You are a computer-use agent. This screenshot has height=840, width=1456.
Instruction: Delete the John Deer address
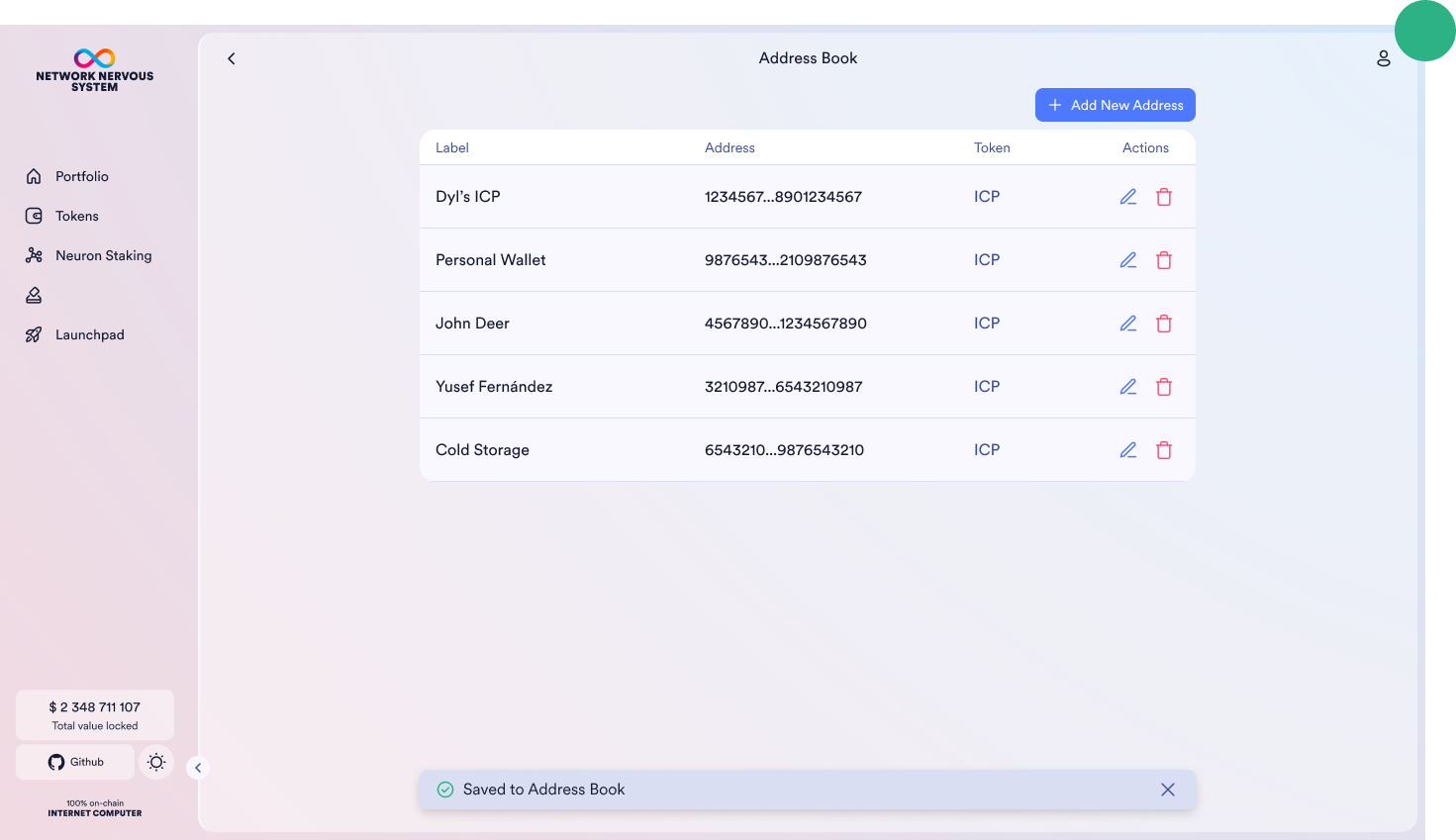pos(1164,324)
